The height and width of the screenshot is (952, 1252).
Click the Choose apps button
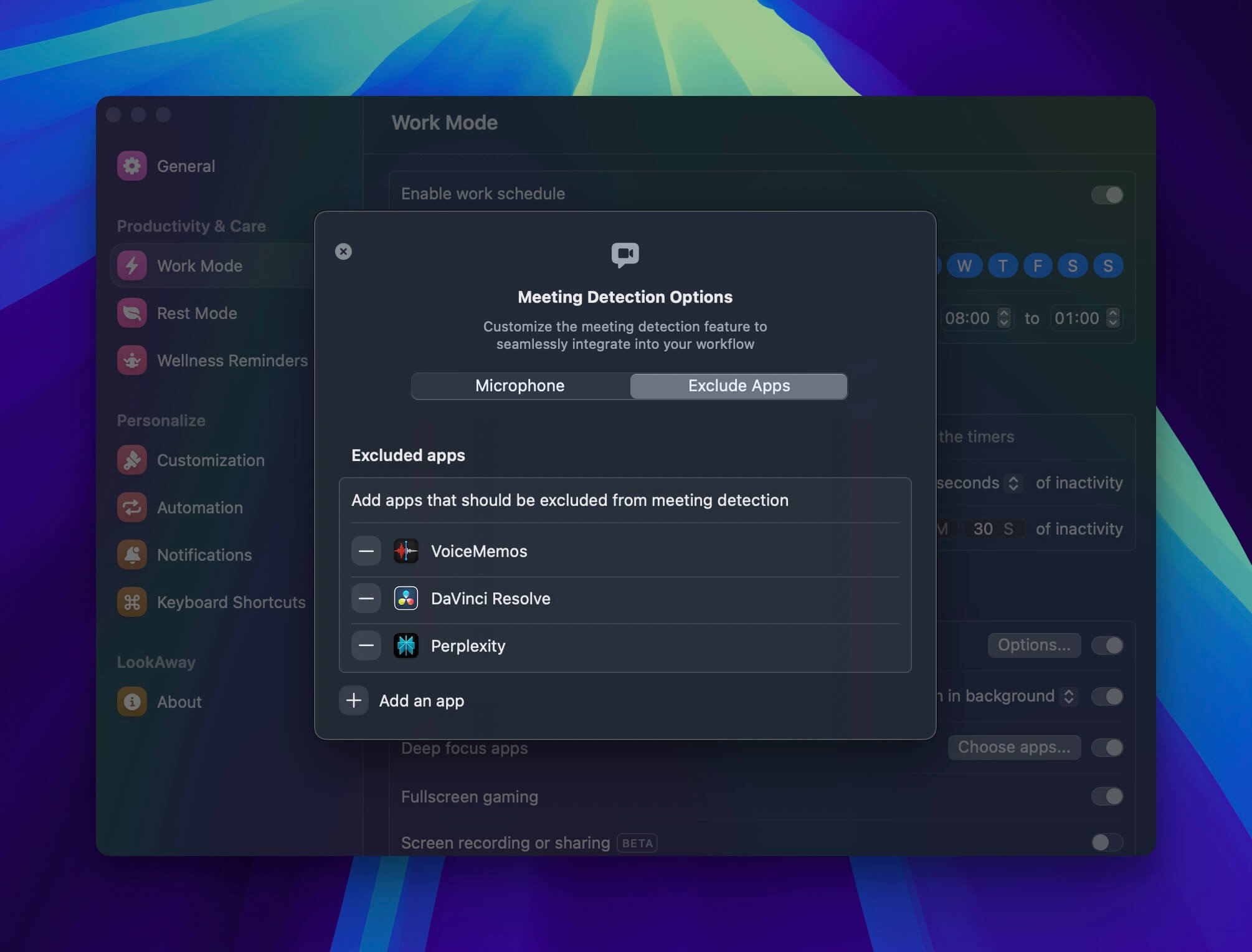[x=1014, y=748]
